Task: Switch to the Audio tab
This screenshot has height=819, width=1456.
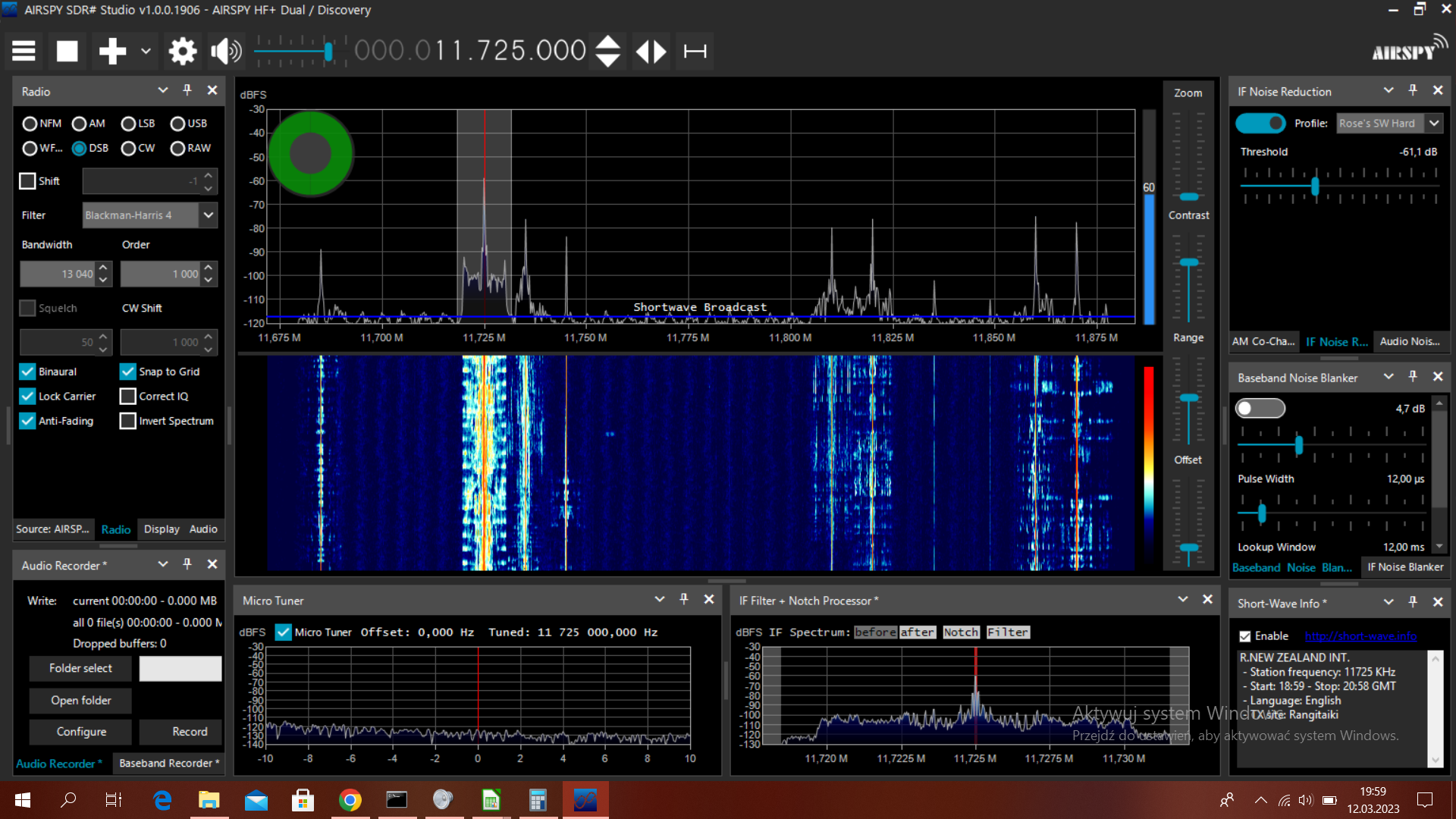Action: (203, 529)
